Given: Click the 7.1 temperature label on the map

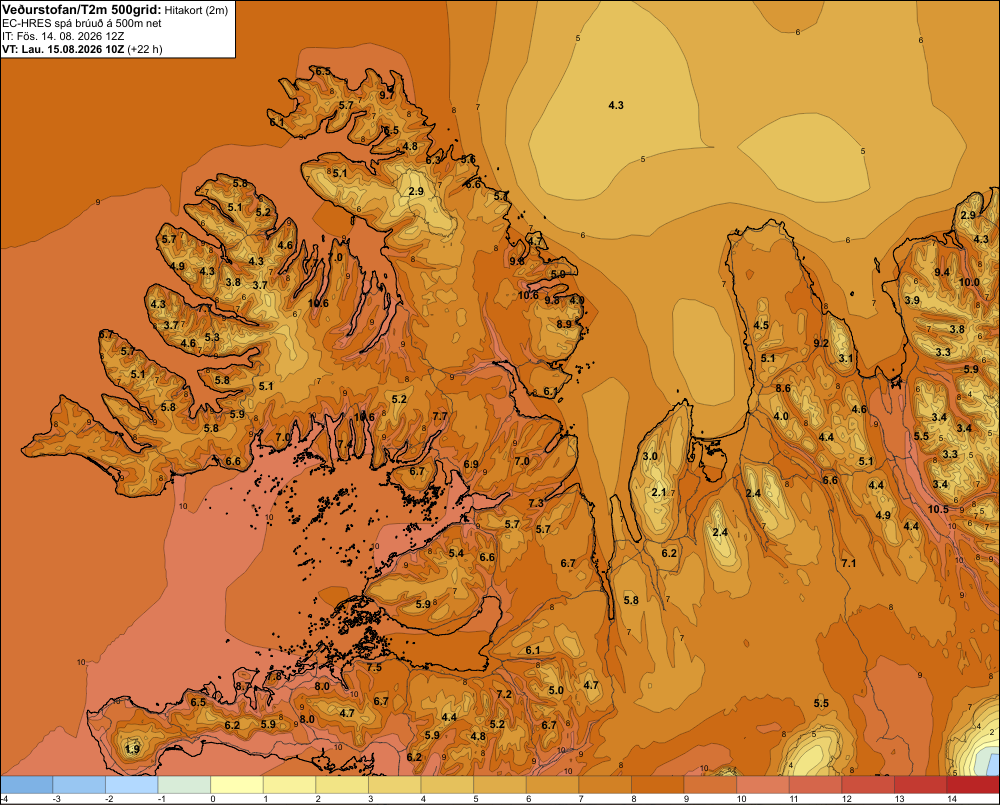Looking at the screenshot, I should [848, 563].
